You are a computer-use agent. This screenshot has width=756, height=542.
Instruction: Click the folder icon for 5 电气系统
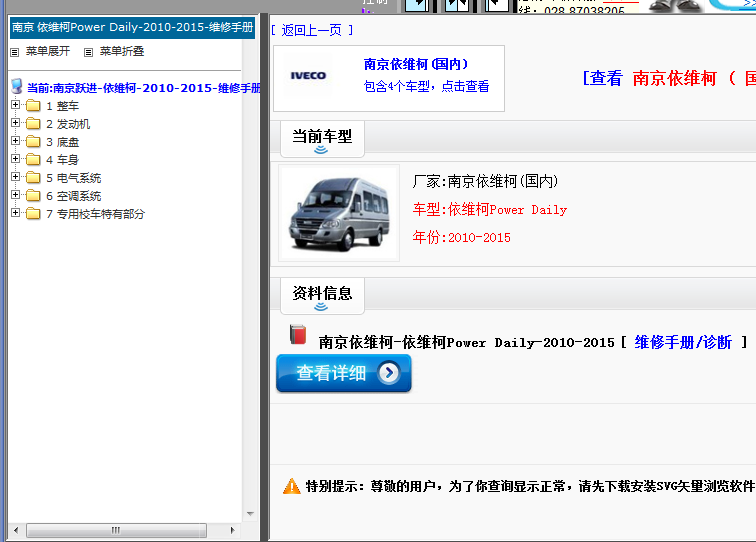tap(33, 178)
